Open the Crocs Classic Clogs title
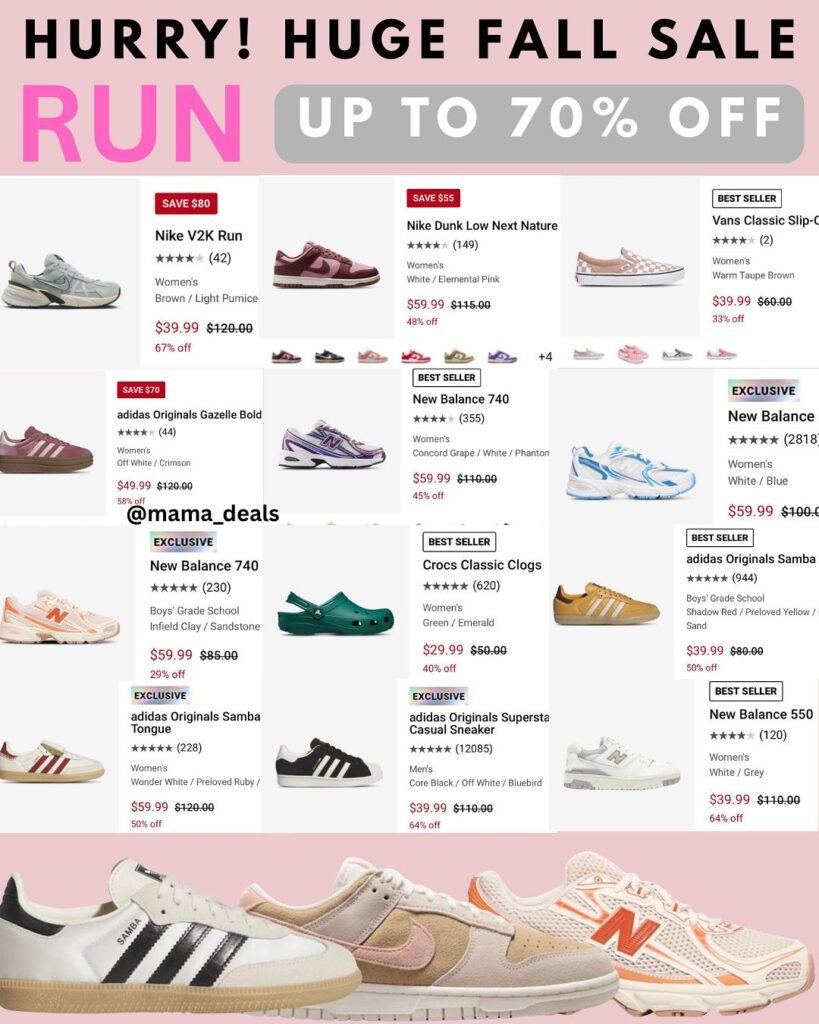This screenshot has width=819, height=1024. pos(482,565)
